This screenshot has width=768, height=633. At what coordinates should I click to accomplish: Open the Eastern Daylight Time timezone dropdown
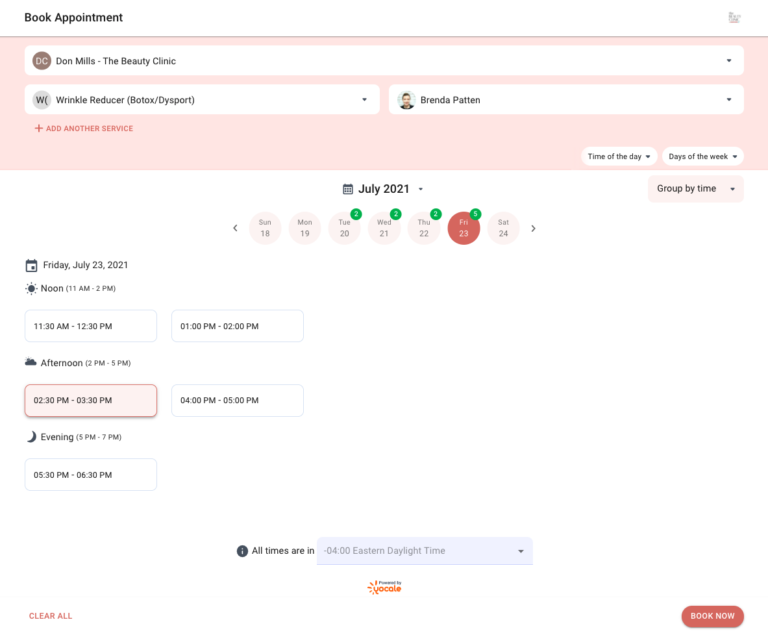point(425,551)
